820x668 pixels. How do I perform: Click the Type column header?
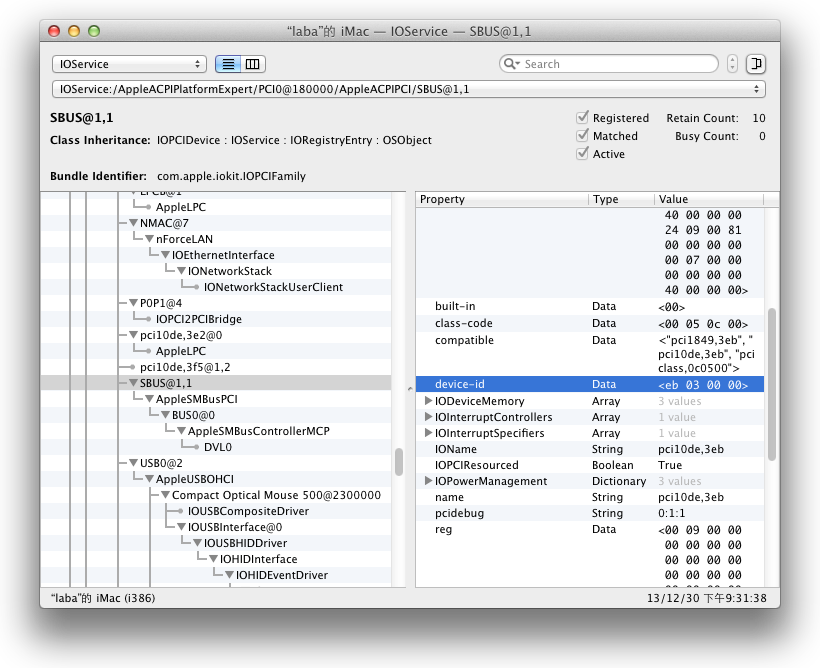[x=621, y=199]
